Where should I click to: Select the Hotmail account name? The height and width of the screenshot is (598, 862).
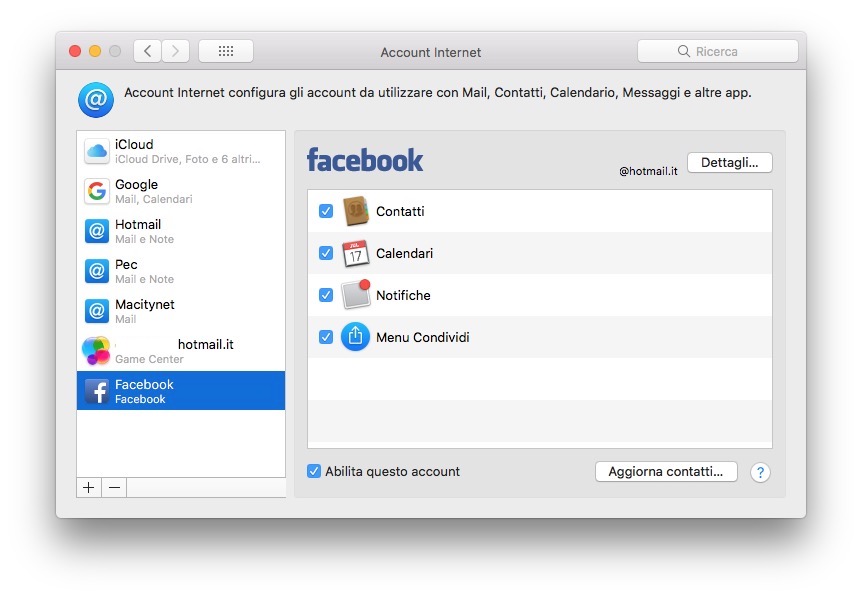click(138, 224)
